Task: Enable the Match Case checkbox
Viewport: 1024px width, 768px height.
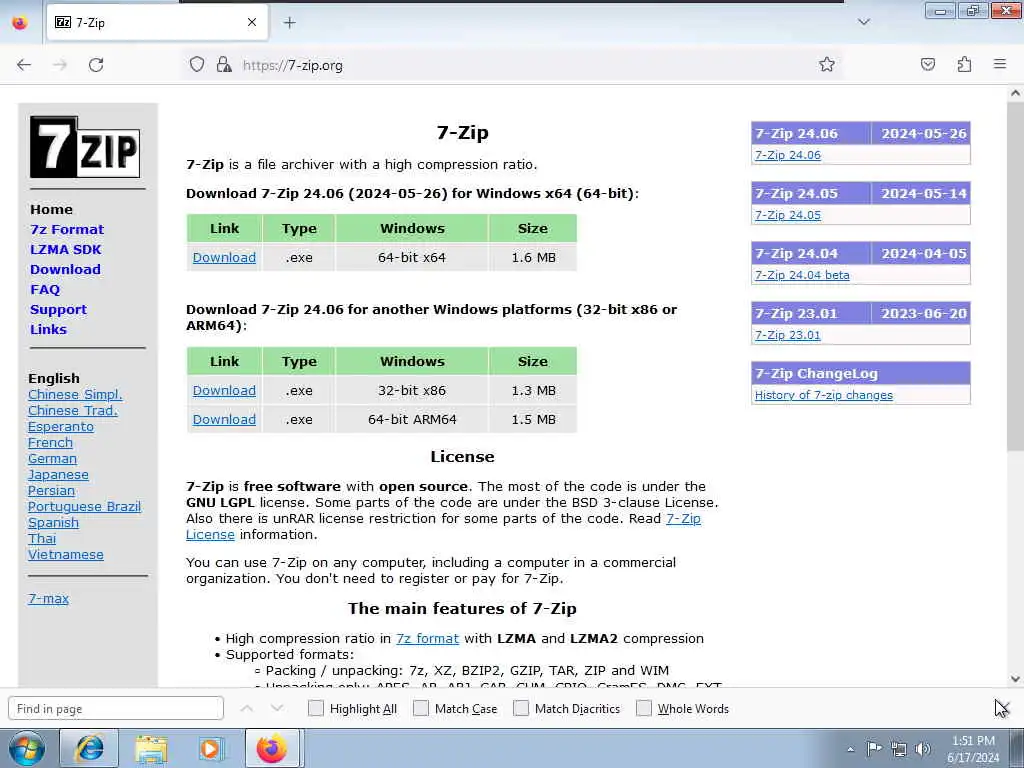Action: tap(421, 709)
